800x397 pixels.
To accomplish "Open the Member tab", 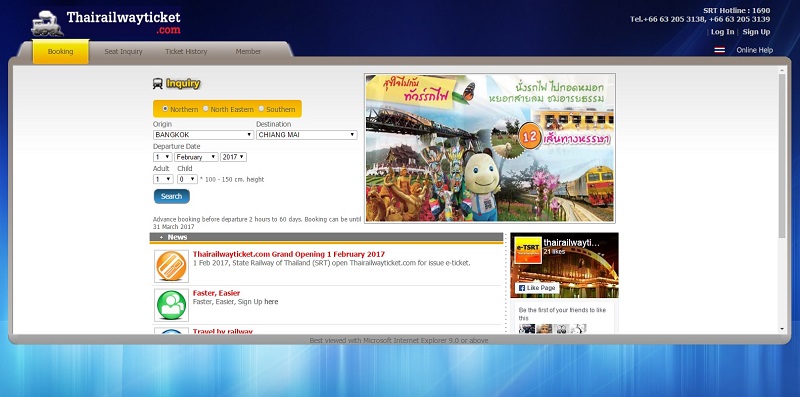I will 248,52.
